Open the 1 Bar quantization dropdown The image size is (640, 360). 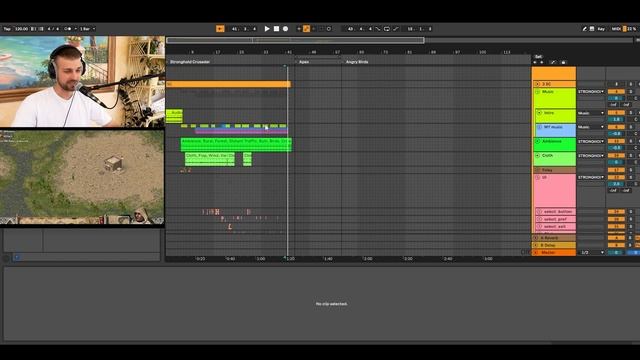coord(87,29)
